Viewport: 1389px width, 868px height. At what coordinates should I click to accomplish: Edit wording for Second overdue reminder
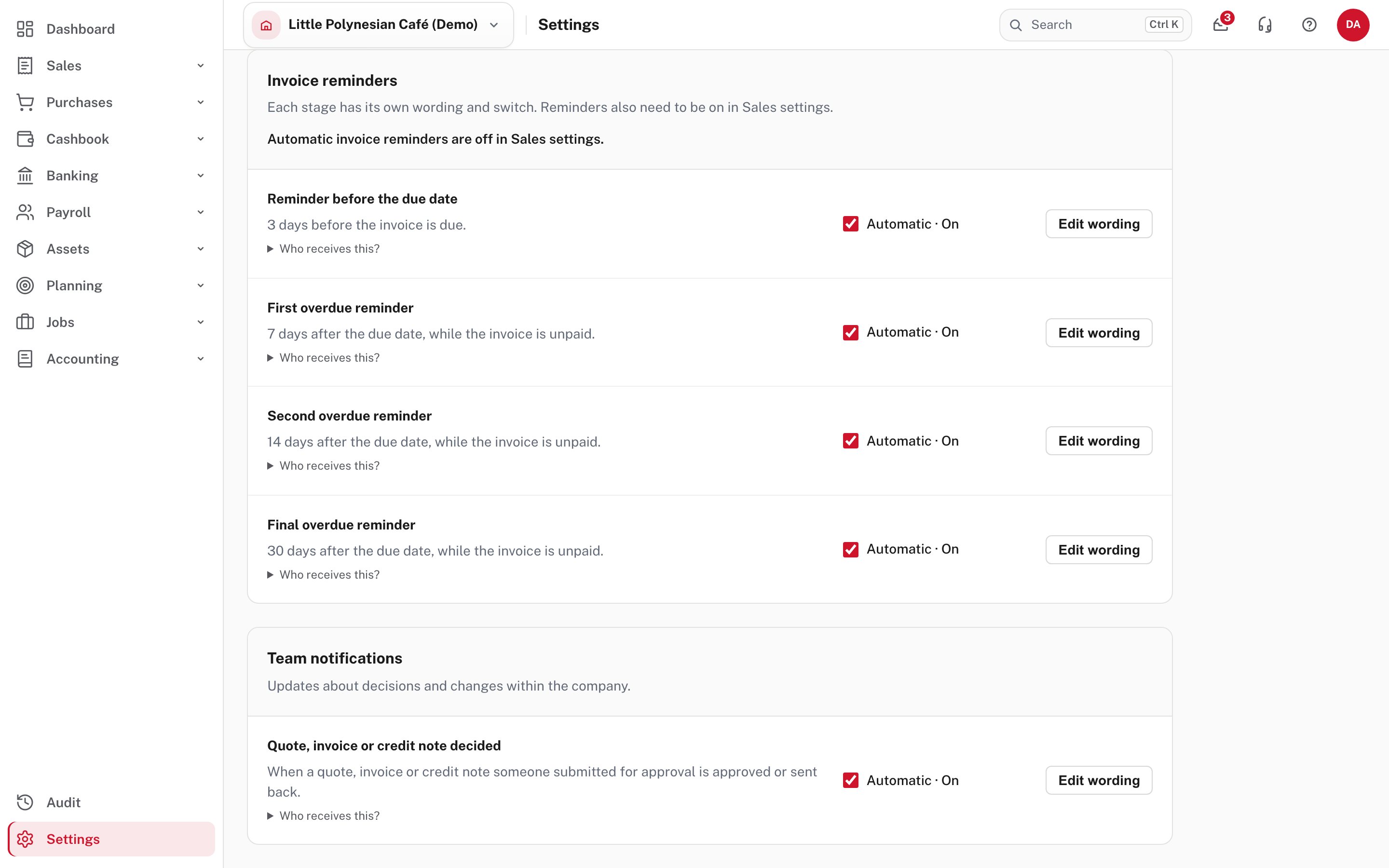pyautogui.click(x=1099, y=441)
